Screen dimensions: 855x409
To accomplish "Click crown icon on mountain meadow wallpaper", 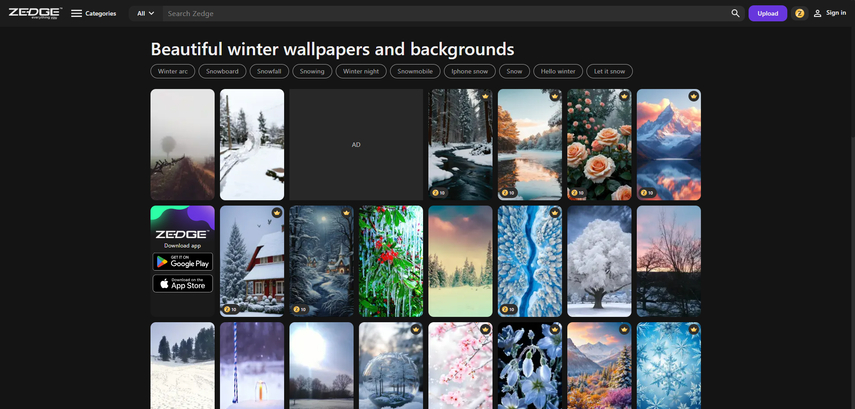I will point(624,329).
